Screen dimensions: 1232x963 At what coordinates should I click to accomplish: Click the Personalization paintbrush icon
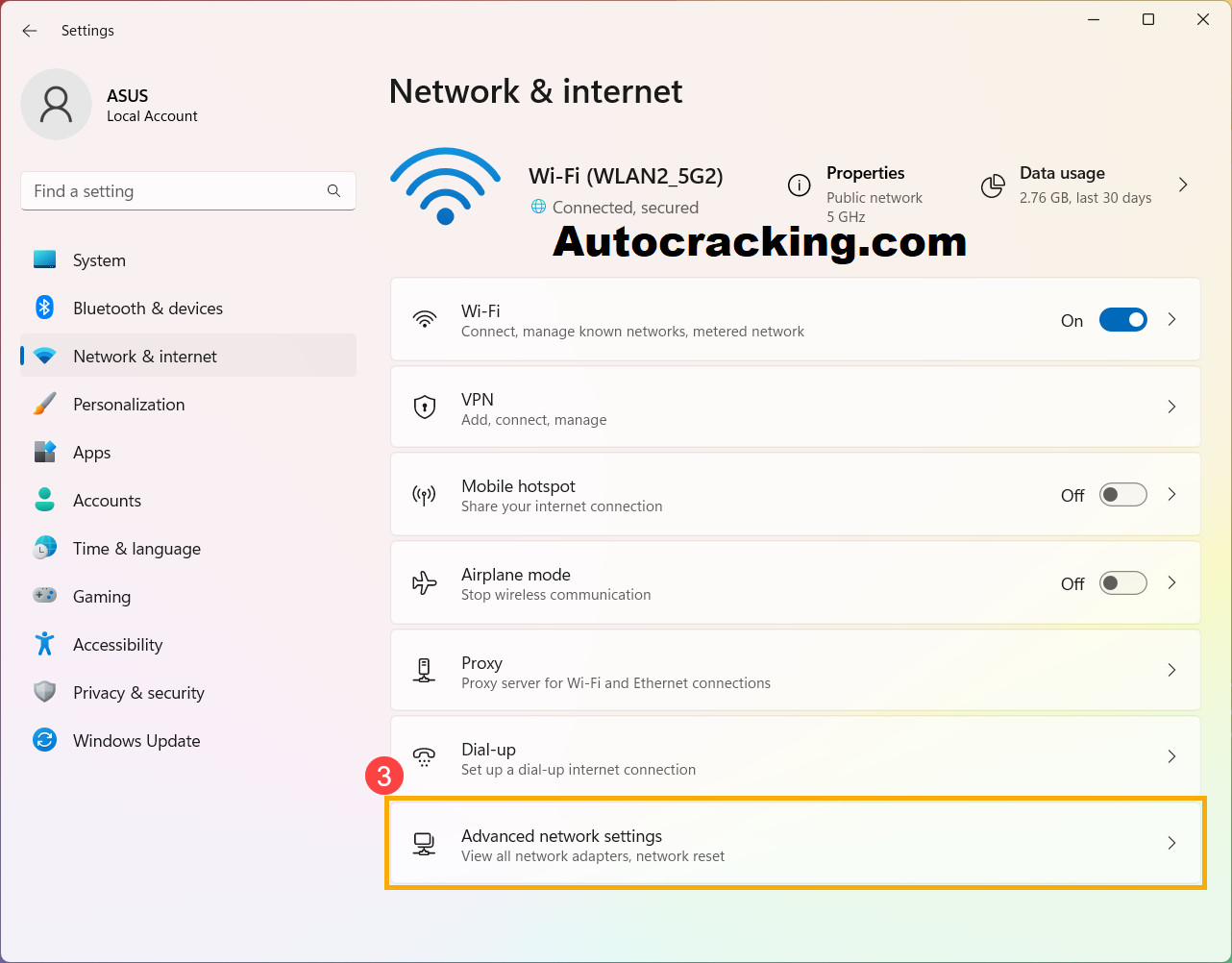click(x=44, y=404)
